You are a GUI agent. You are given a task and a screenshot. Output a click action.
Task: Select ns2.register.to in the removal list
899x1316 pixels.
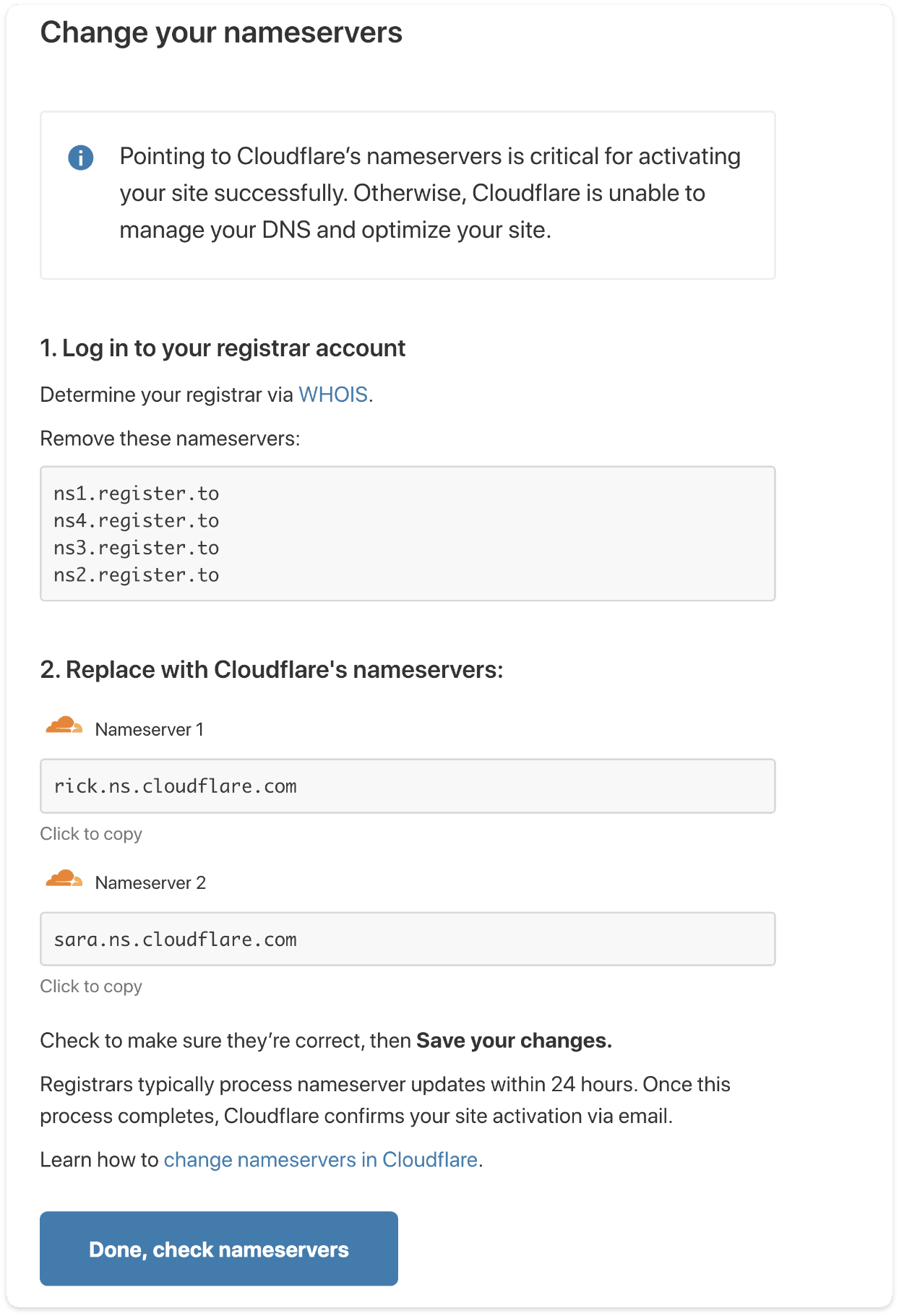coord(137,575)
